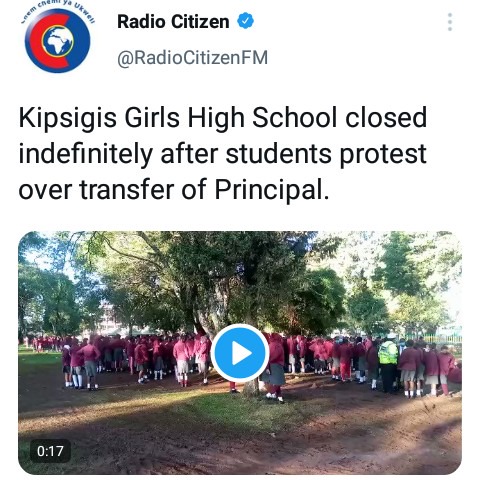480x480 pixels.
Task: Click the blue verified badge
Action: 245,21
